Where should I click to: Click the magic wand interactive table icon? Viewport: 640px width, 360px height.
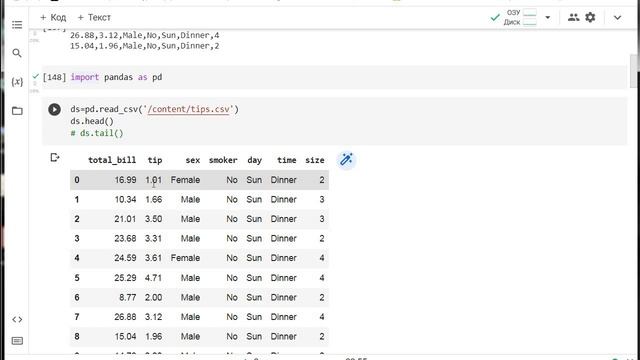click(347, 160)
